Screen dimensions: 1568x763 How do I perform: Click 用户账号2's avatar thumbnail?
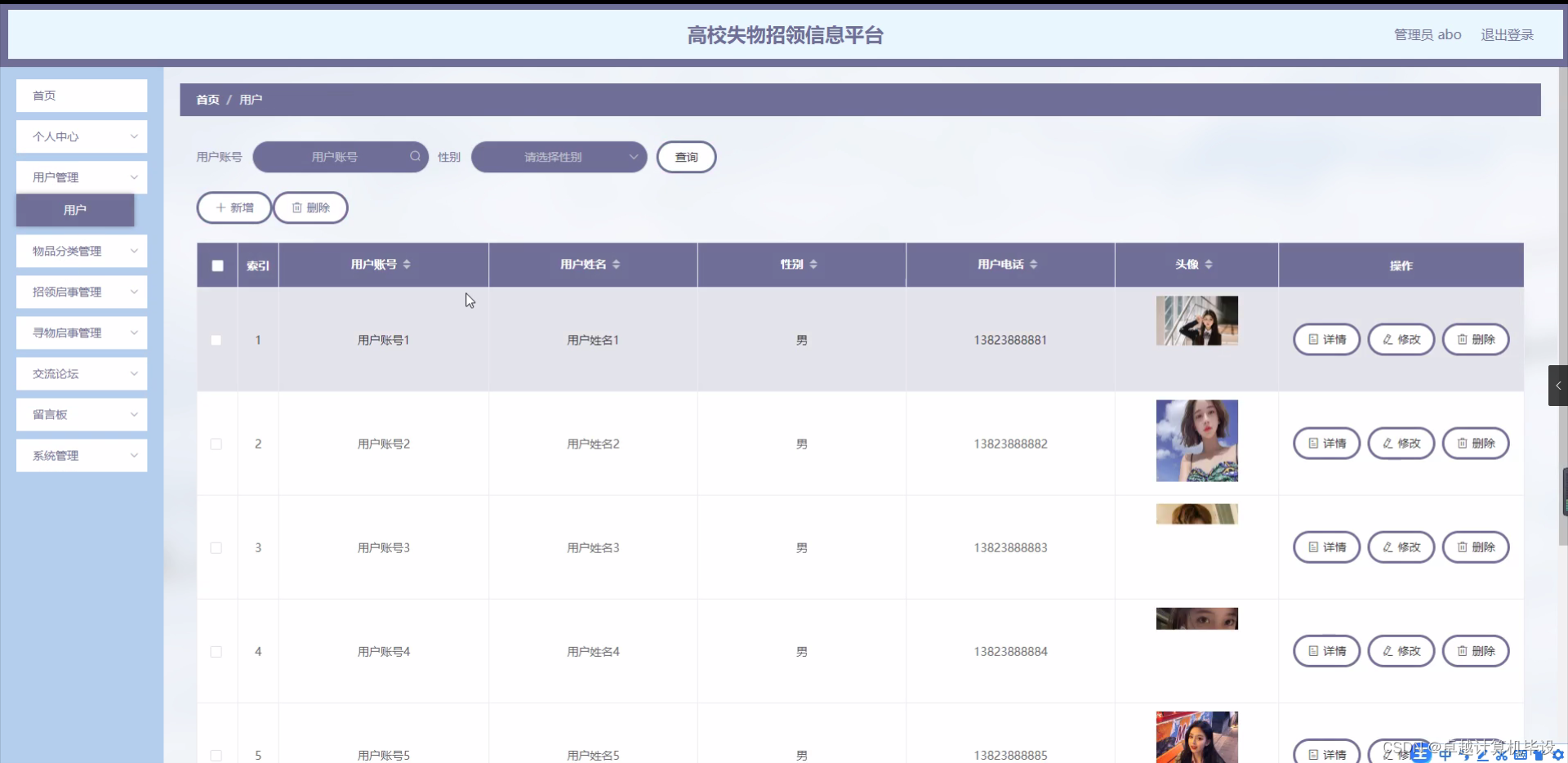(x=1196, y=440)
